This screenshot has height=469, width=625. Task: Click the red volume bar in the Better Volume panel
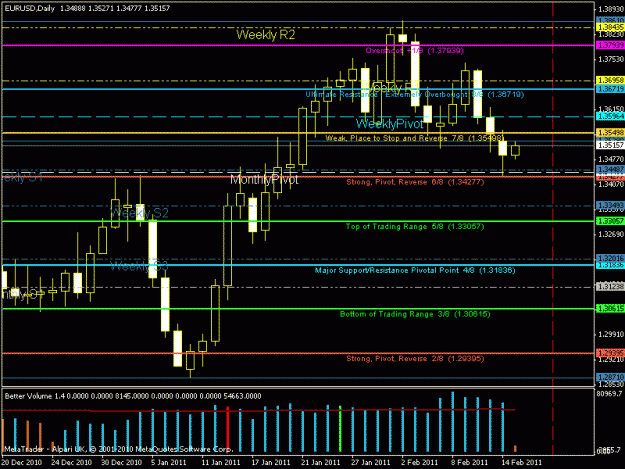228,429
